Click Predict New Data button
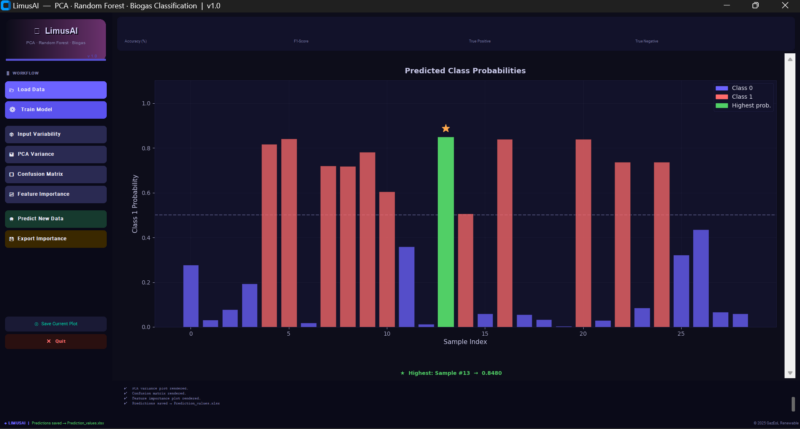Viewport: 800px width, 429px height. pos(55,218)
